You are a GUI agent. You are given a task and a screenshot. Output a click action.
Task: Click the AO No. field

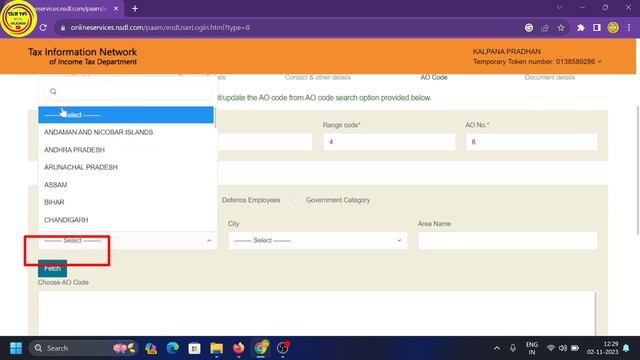tap(531, 142)
